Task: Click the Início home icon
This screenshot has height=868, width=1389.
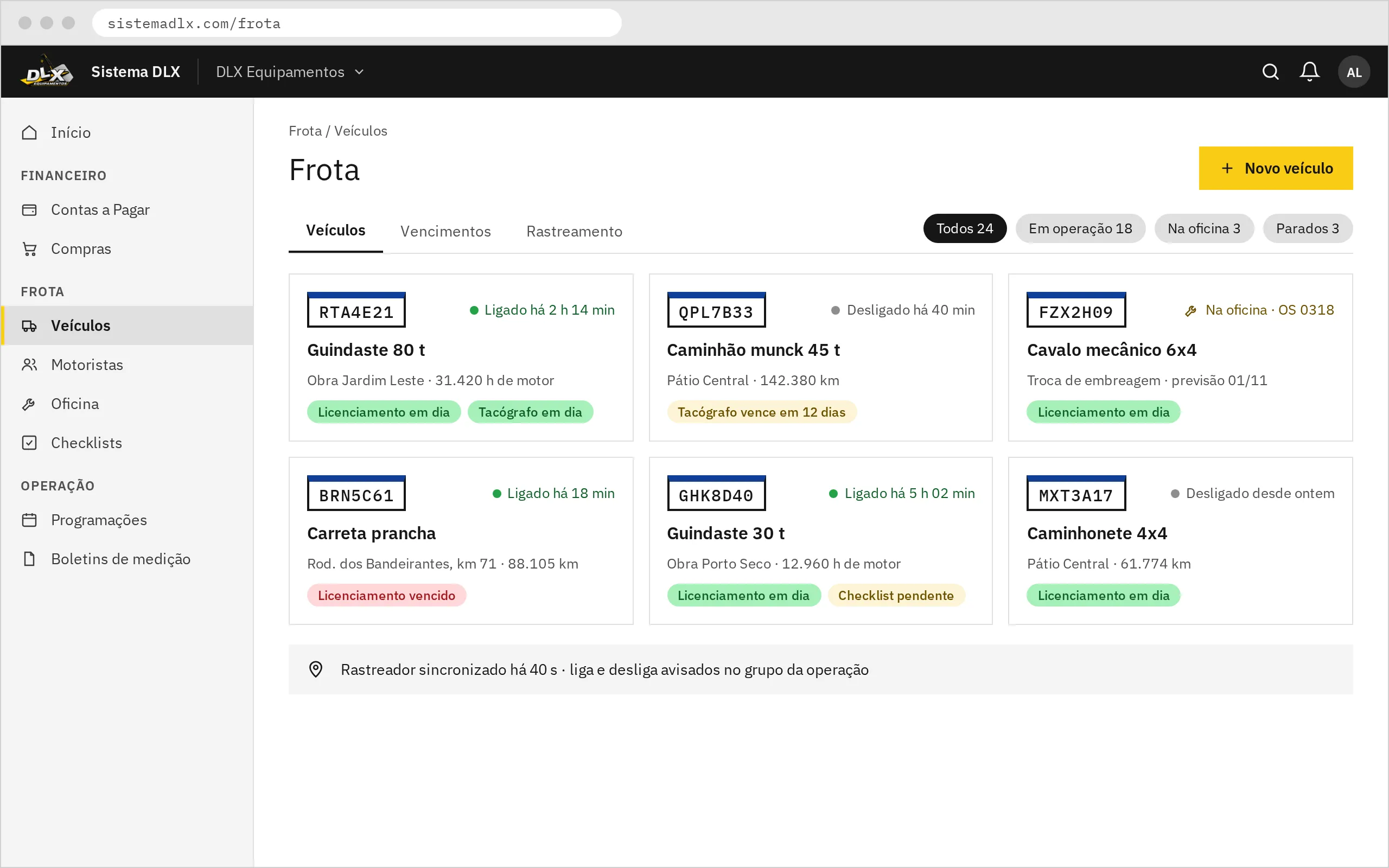Action: [29, 132]
